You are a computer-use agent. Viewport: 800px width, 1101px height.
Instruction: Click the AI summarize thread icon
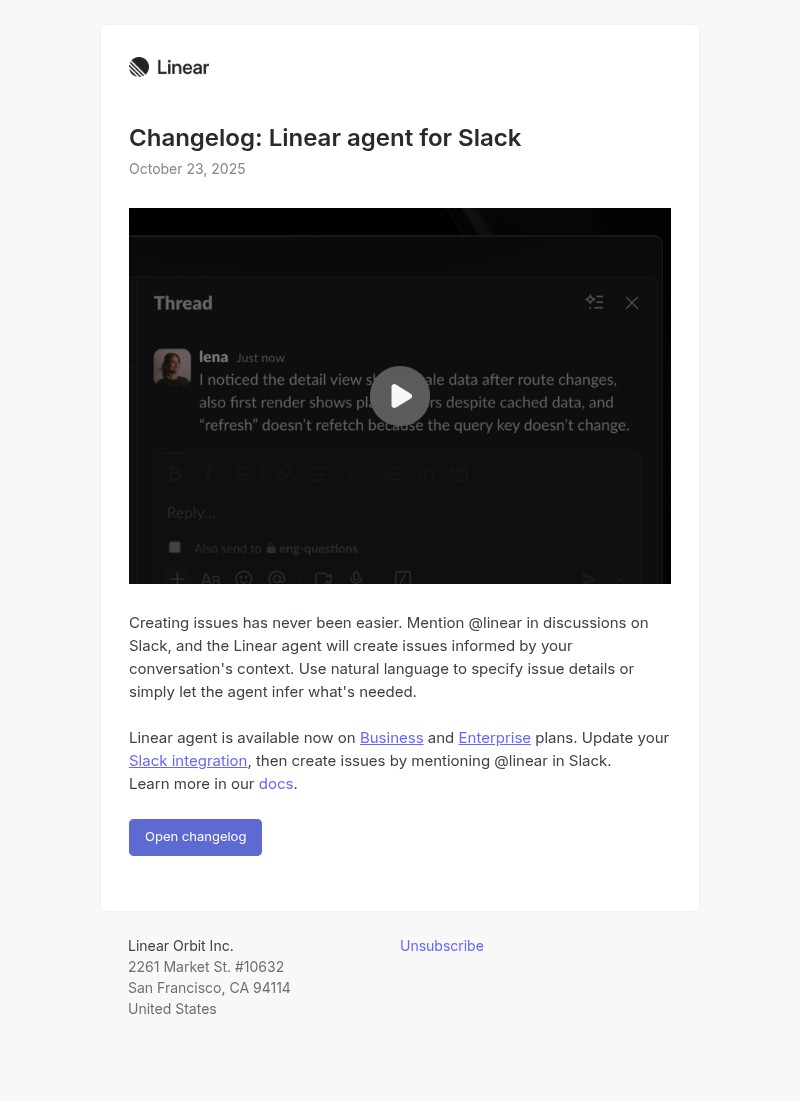(x=595, y=302)
